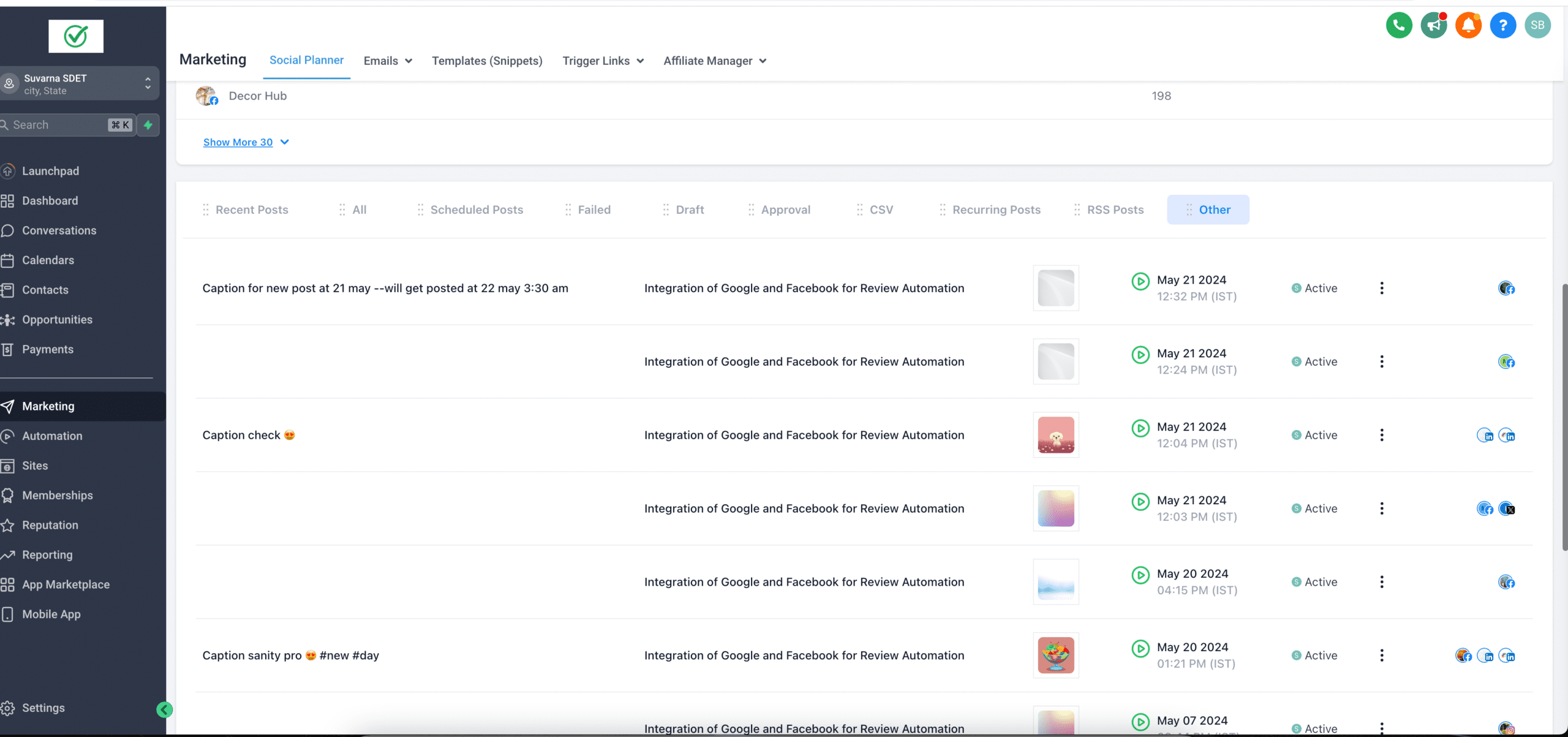1568x737 pixels.
Task: Open three-dot menu for 12:03 PM post
Action: pyautogui.click(x=1382, y=508)
